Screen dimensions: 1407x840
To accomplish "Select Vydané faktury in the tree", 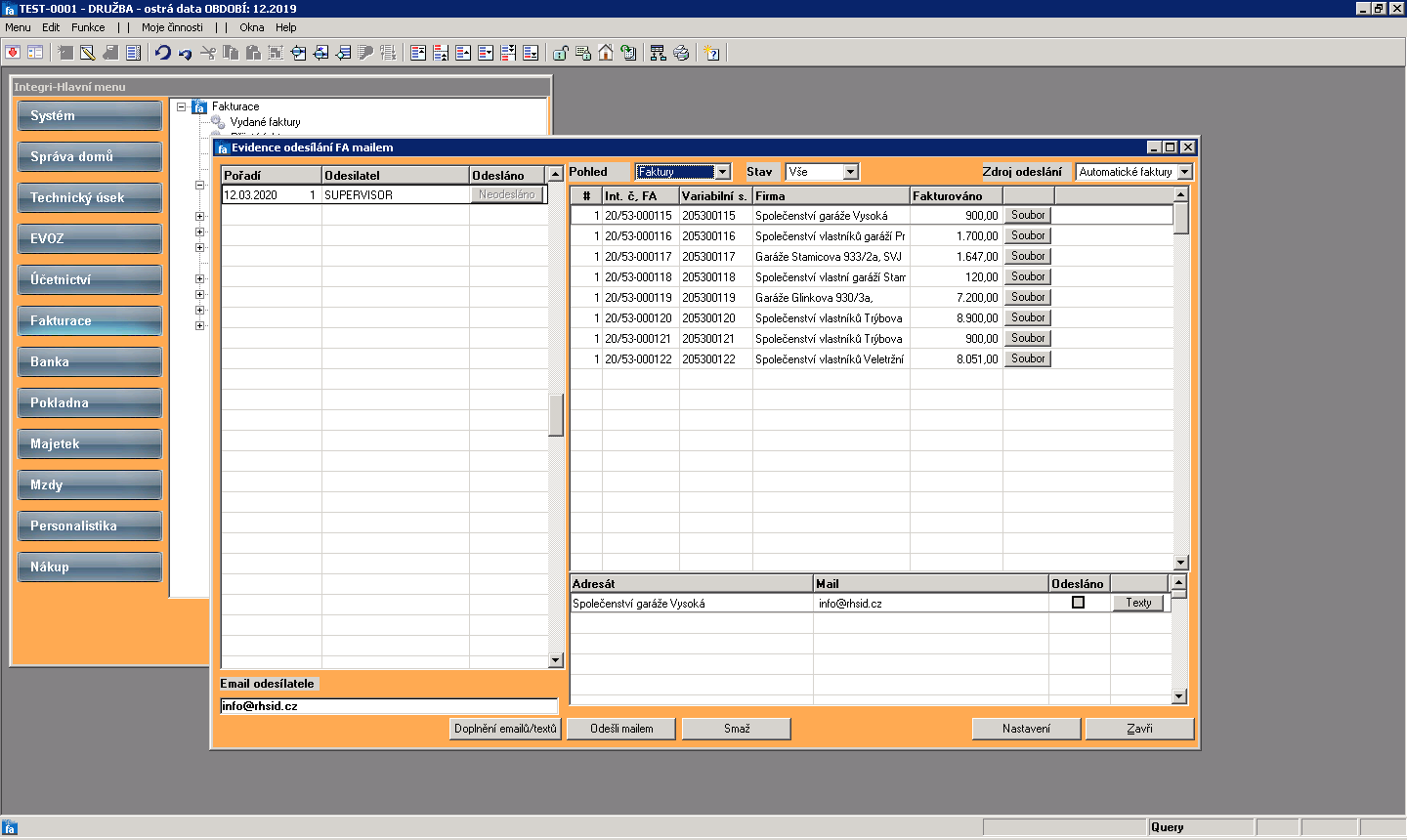I will point(265,122).
